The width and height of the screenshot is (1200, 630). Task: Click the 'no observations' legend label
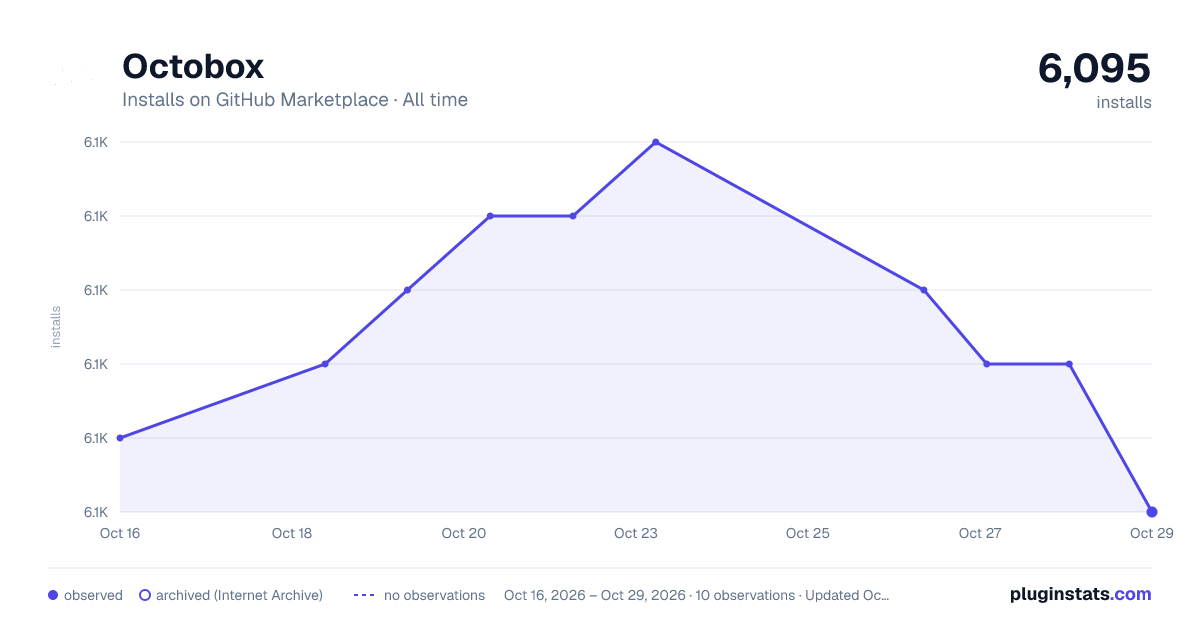click(434, 595)
